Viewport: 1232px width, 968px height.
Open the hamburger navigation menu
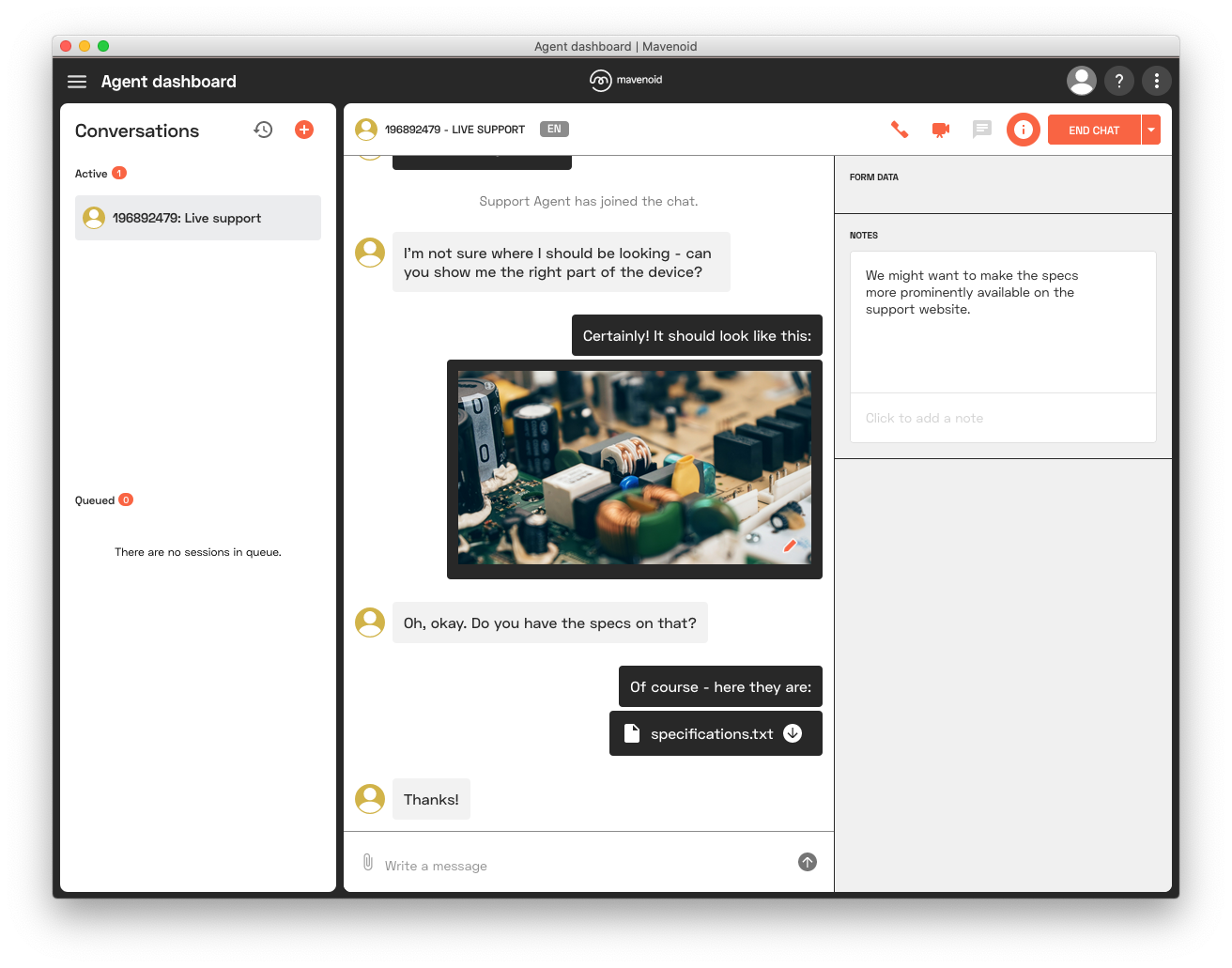(x=77, y=82)
